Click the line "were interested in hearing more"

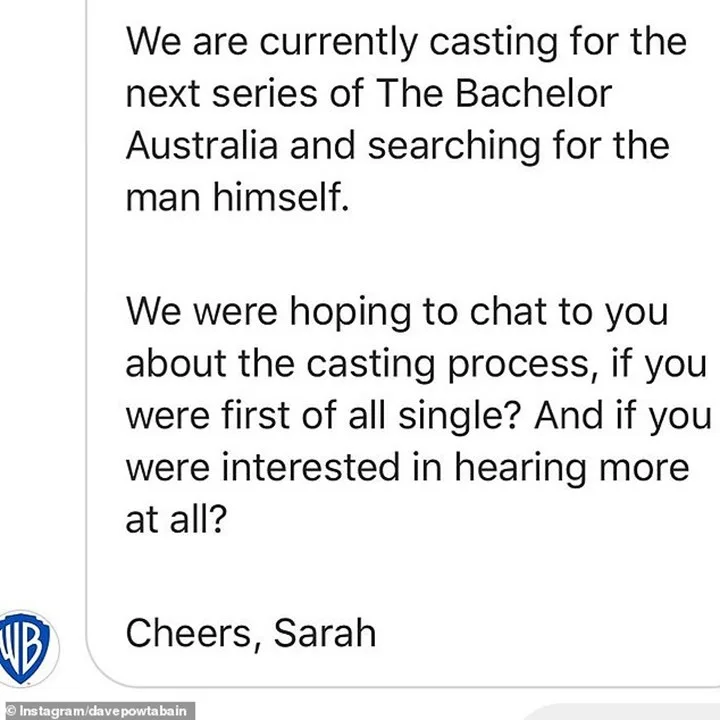tap(408, 467)
